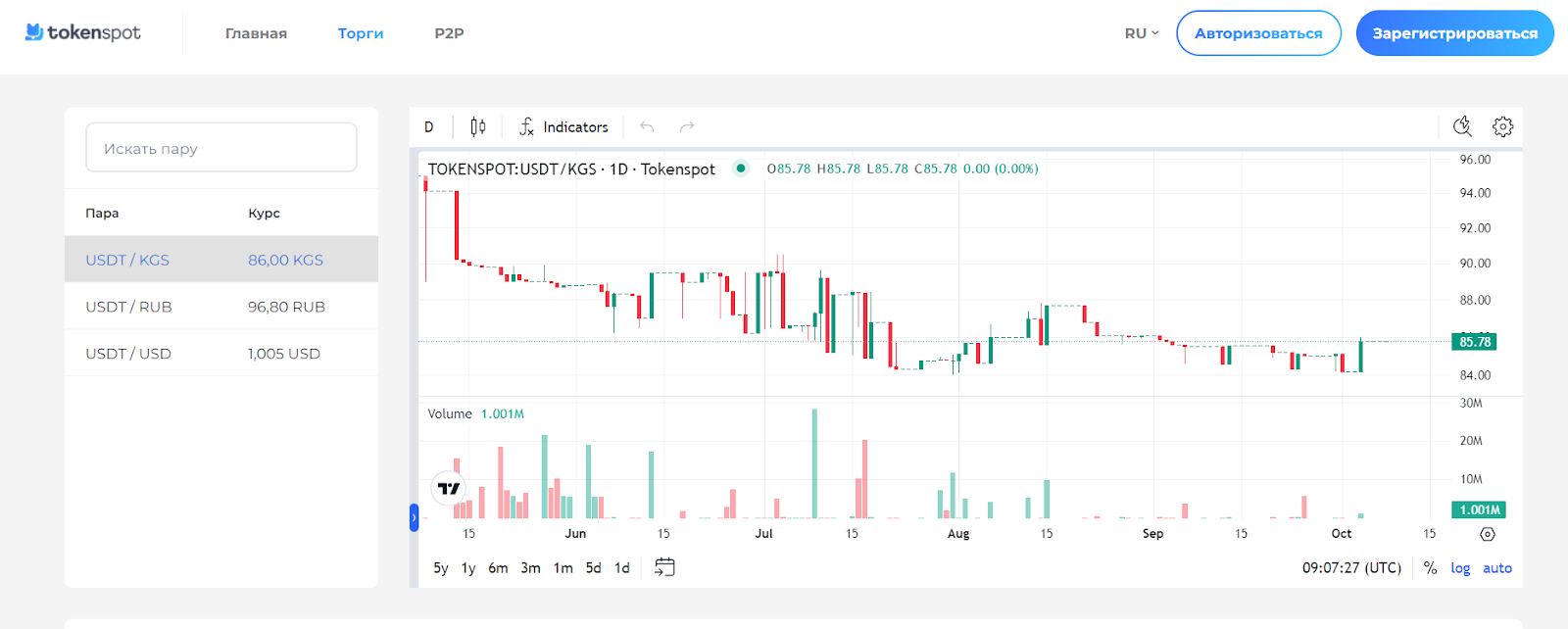Screen dimensions: 1568x629
Task: Open the P2P menu item
Action: (449, 33)
